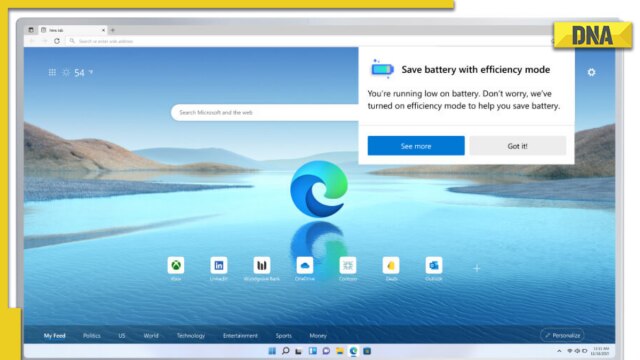Open the Woodgrove Bank quick link tile
Image resolution: width=640 pixels, height=360 pixels.
pos(262,266)
